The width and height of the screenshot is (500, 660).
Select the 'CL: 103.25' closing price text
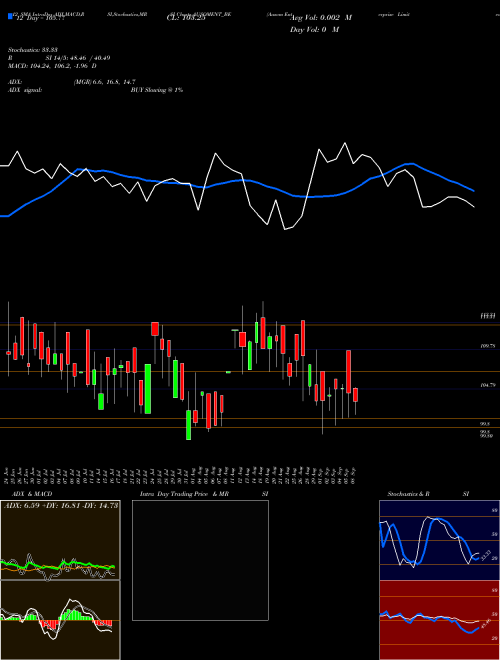pos(186,18)
